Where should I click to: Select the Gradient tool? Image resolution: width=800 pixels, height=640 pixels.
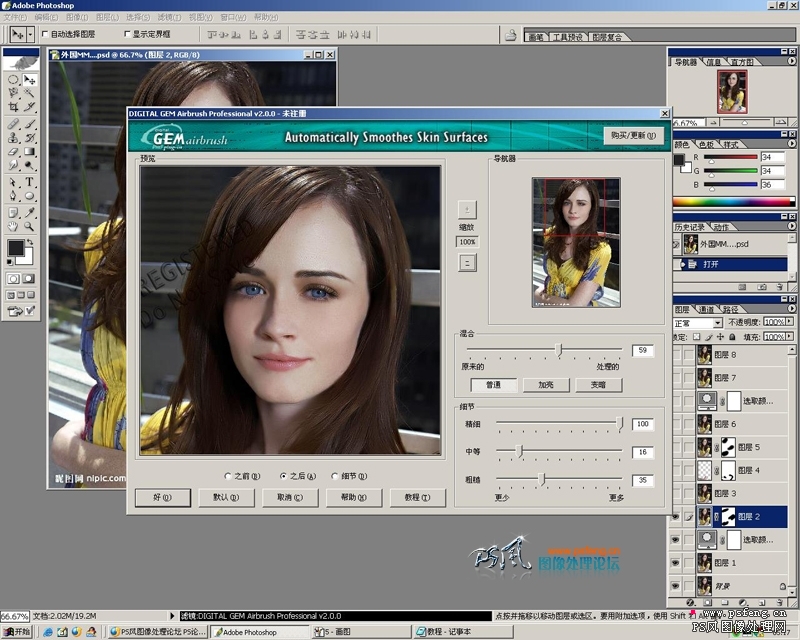point(30,152)
